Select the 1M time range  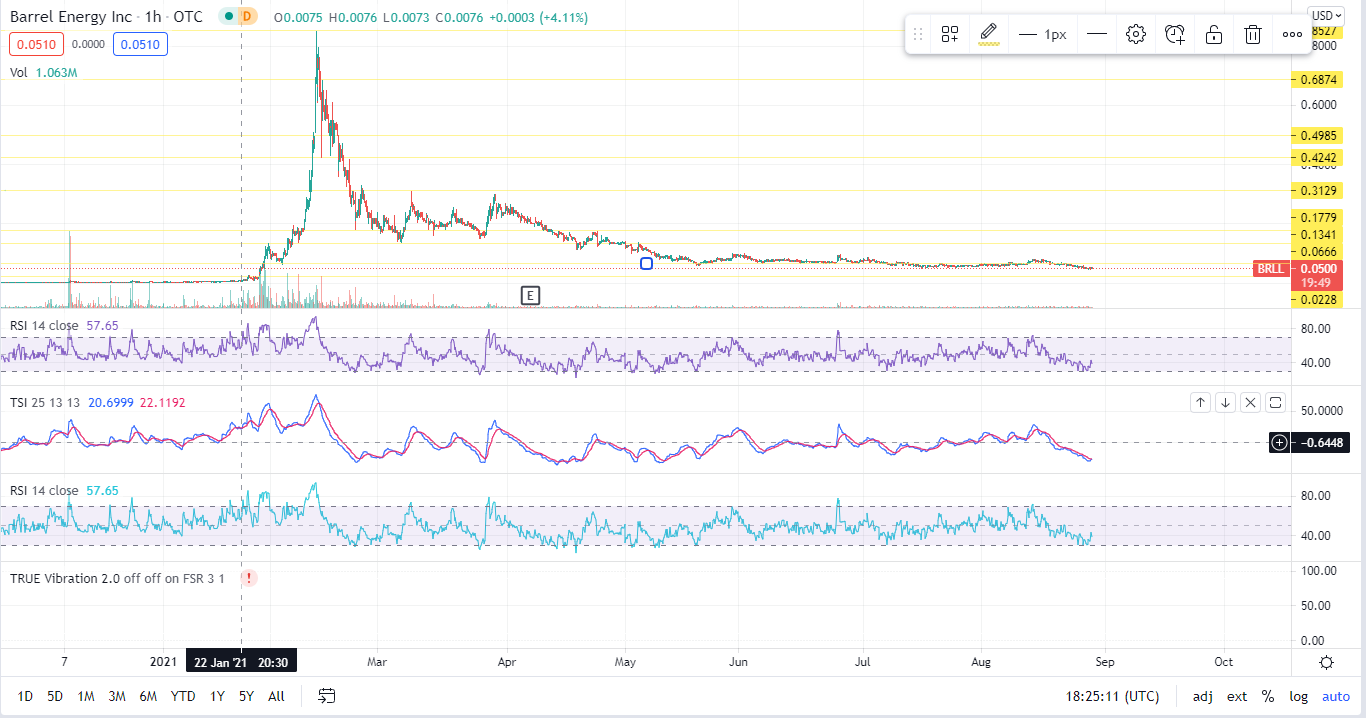click(x=86, y=696)
